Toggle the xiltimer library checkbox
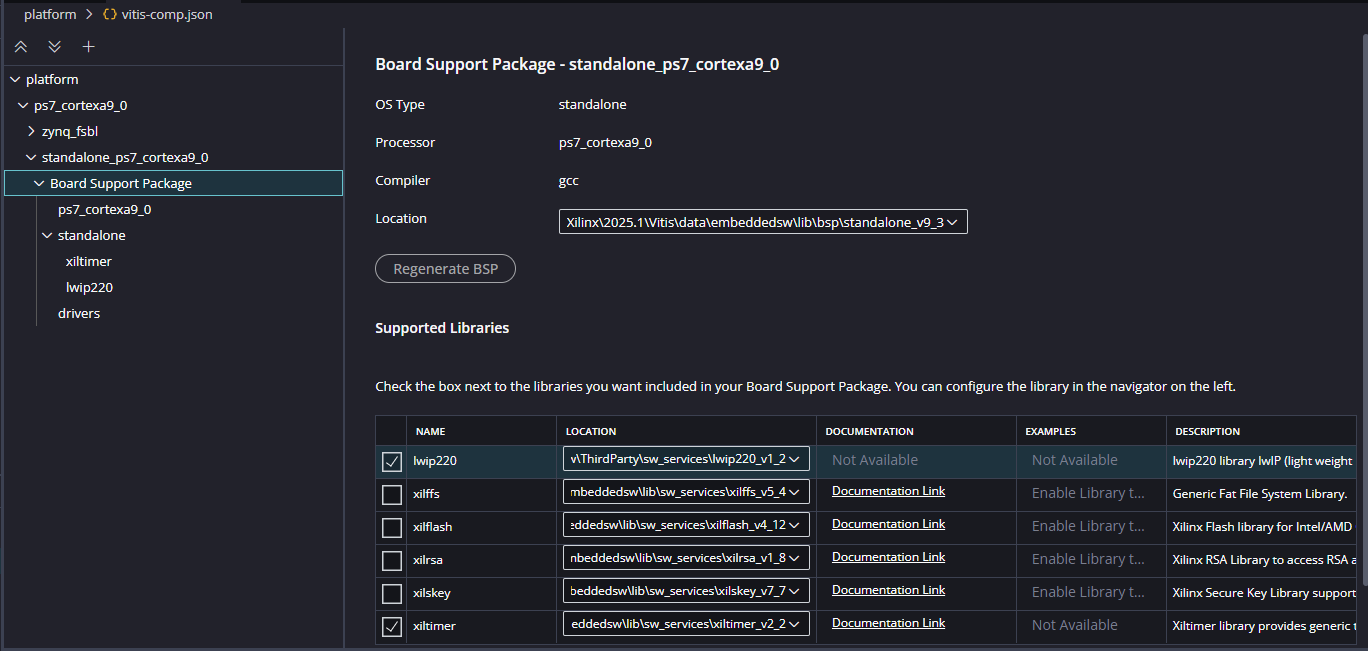This screenshot has width=1368, height=651. 392,627
